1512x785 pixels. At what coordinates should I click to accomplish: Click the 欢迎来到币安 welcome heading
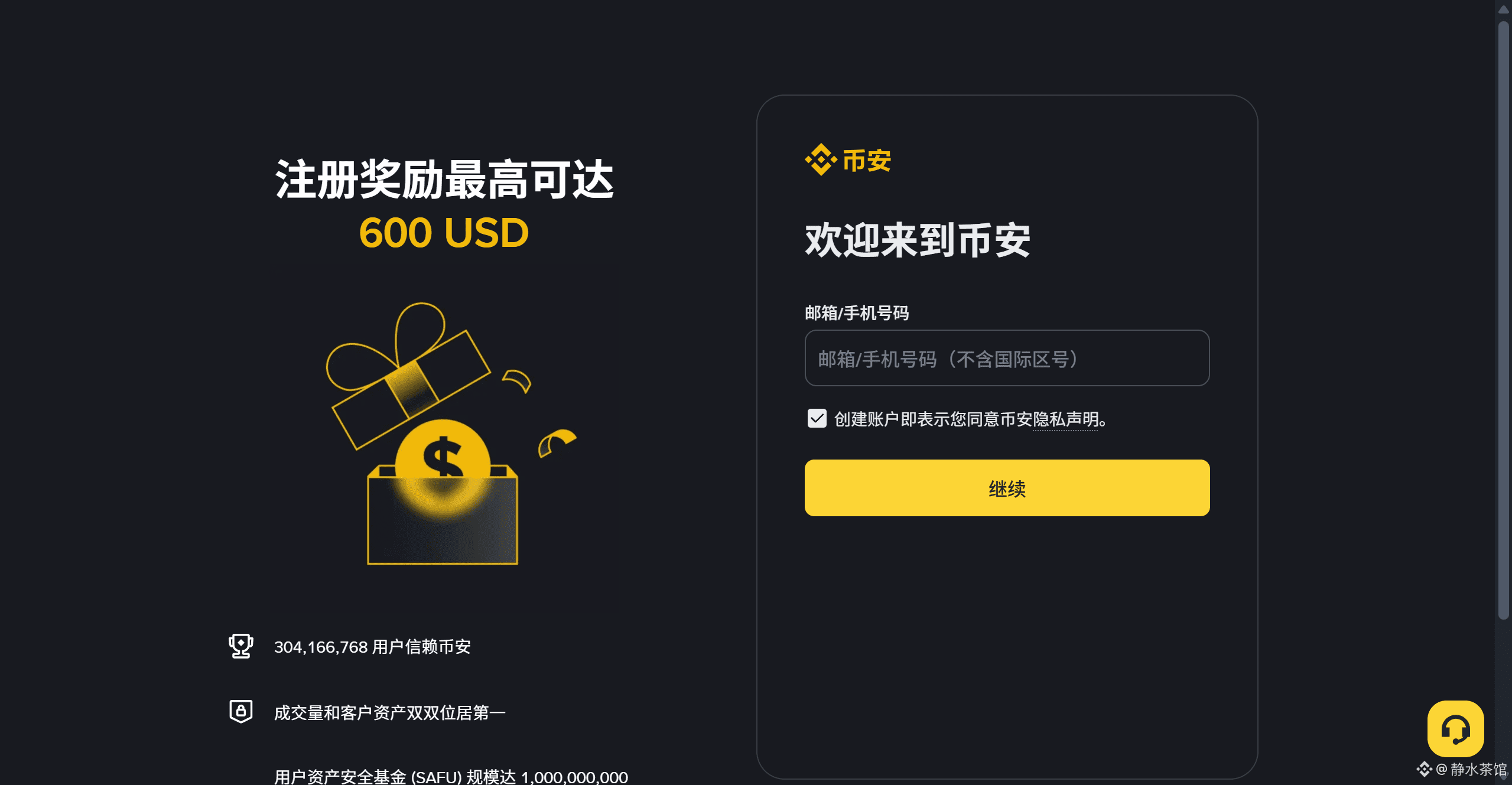[918, 240]
